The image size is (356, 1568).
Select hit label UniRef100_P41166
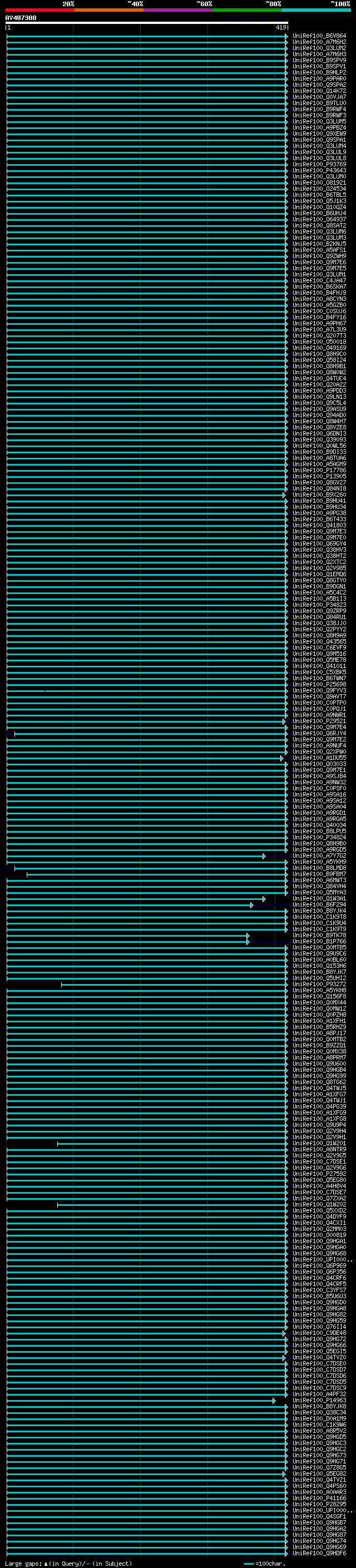pyautogui.click(x=319, y=1498)
